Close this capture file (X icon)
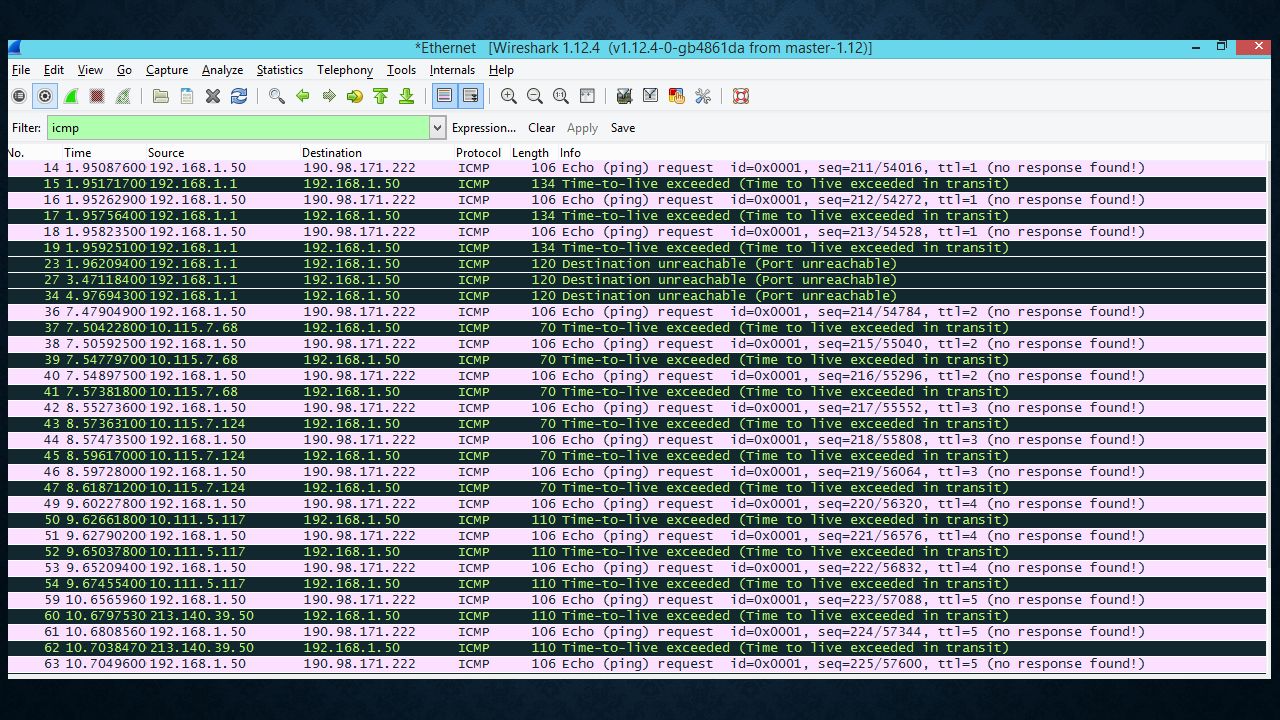This screenshot has height=720, width=1280. click(x=212, y=96)
